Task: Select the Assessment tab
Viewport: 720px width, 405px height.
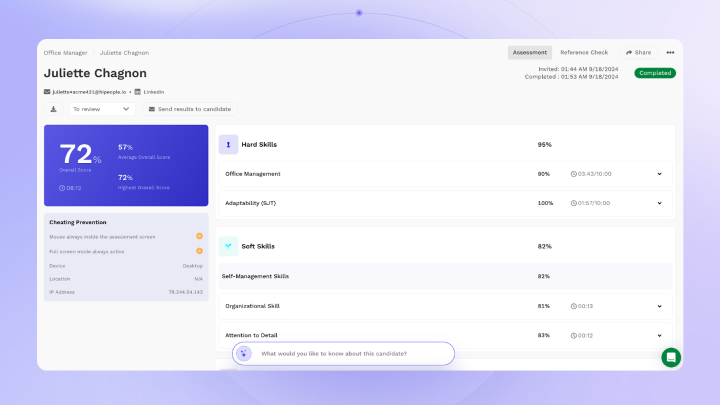Action: coord(529,52)
